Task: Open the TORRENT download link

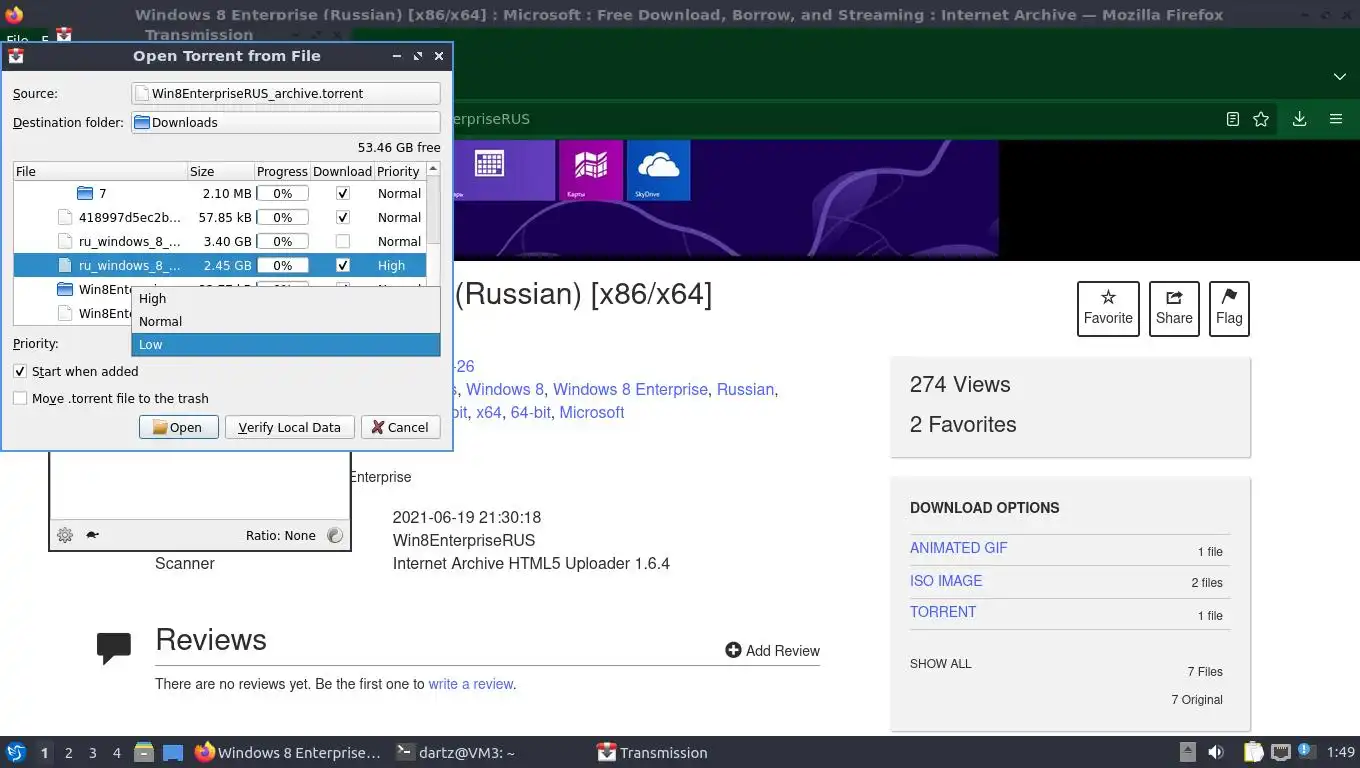Action: click(943, 612)
